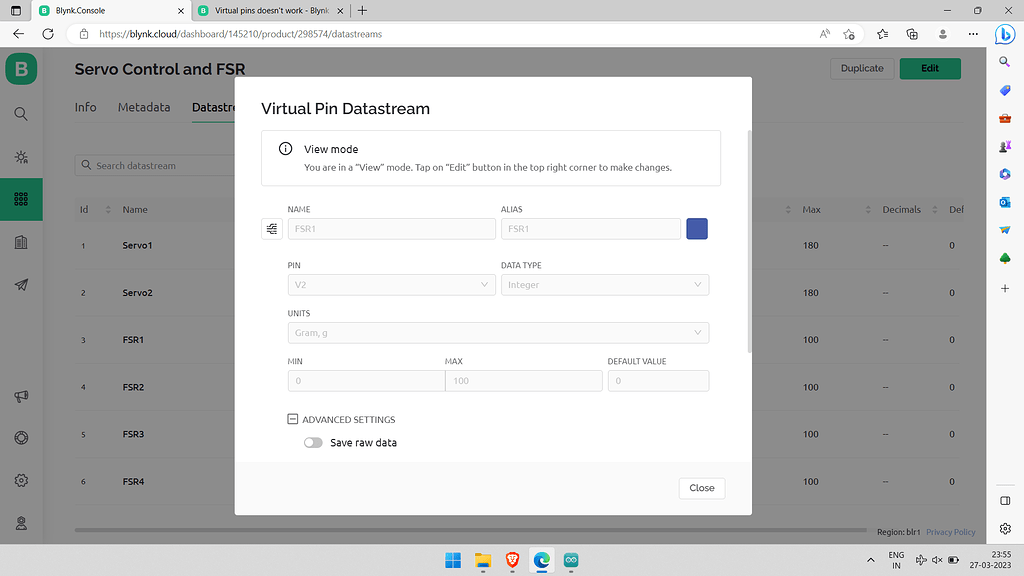1024x576 pixels.
Task: Switch to the Metadata tab
Action: click(x=143, y=107)
